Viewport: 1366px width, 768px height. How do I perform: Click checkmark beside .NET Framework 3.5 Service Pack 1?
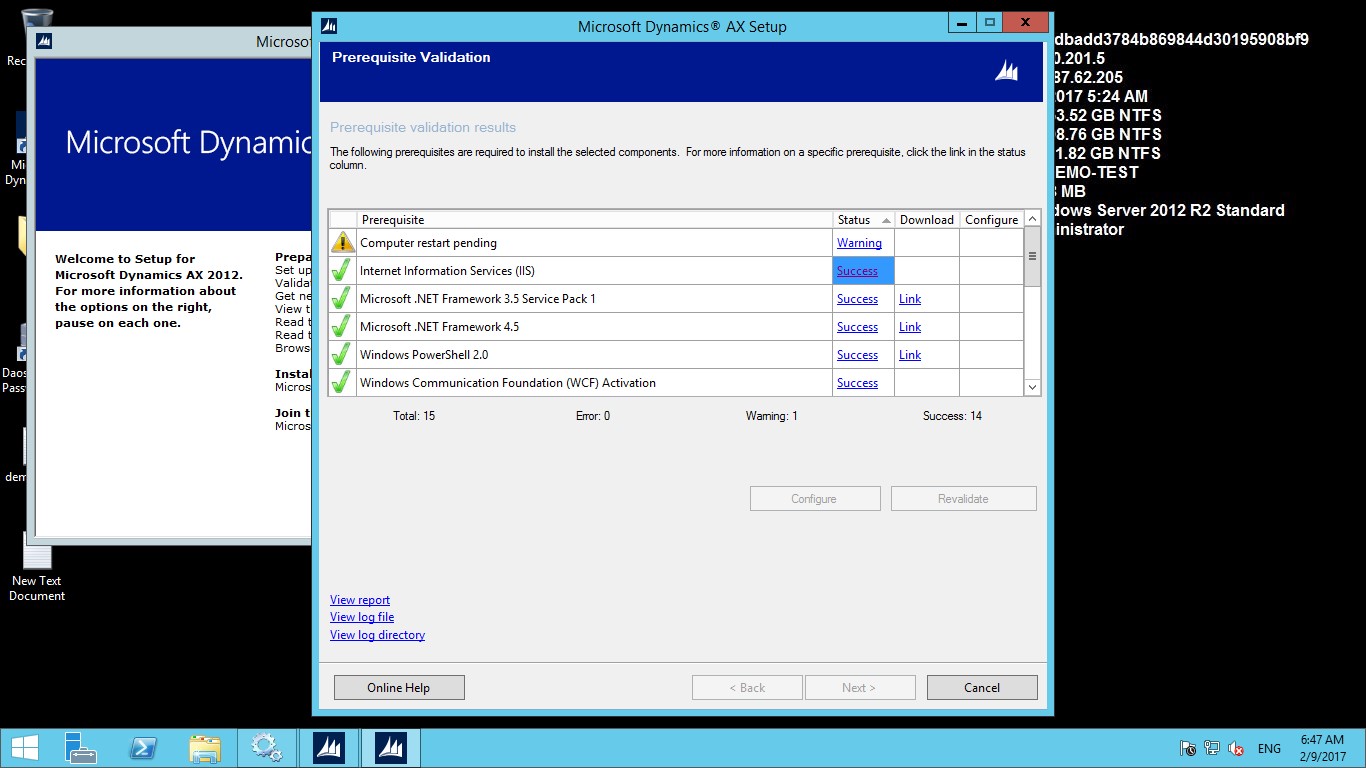tap(342, 298)
